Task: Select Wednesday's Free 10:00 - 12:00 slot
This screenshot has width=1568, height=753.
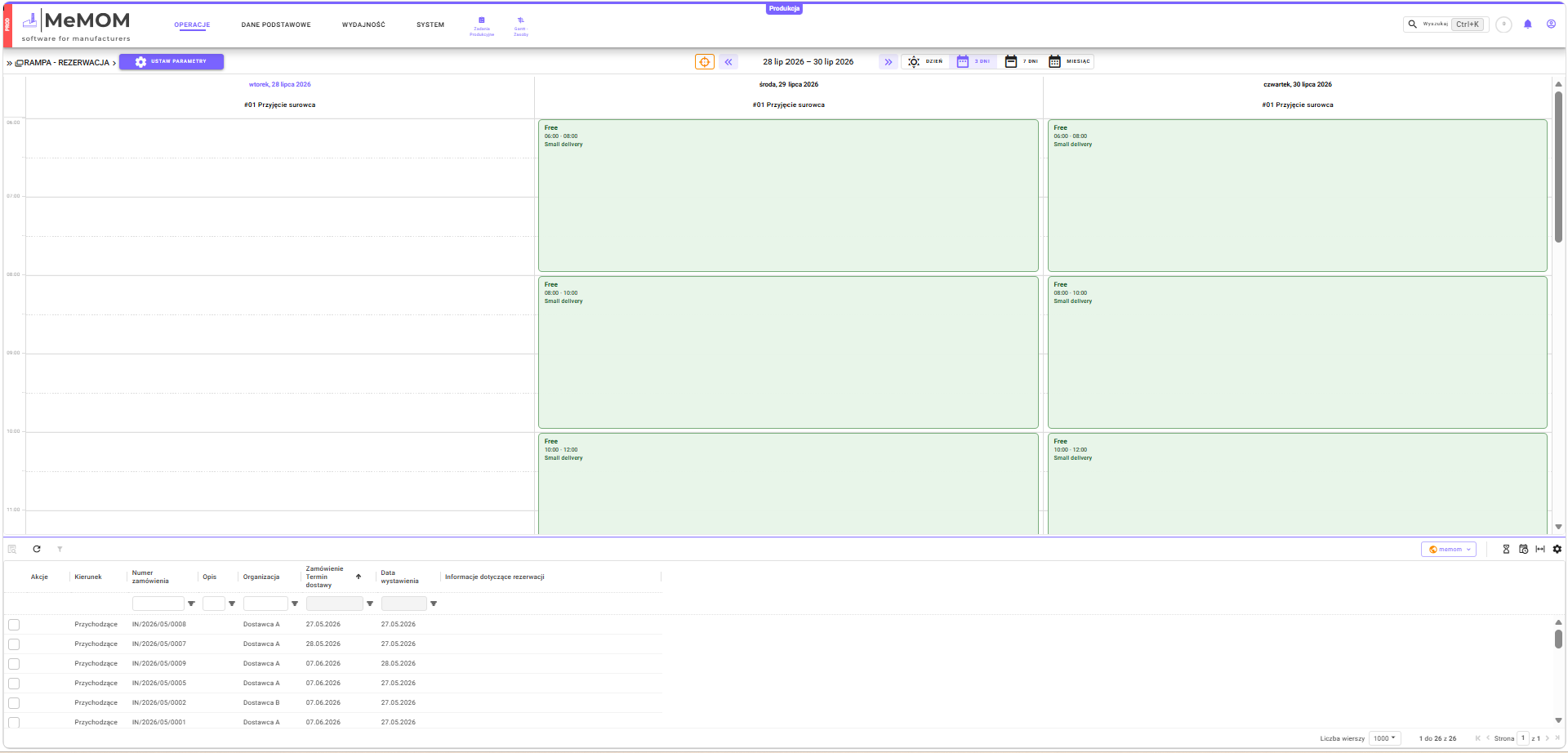Action: tap(788, 484)
